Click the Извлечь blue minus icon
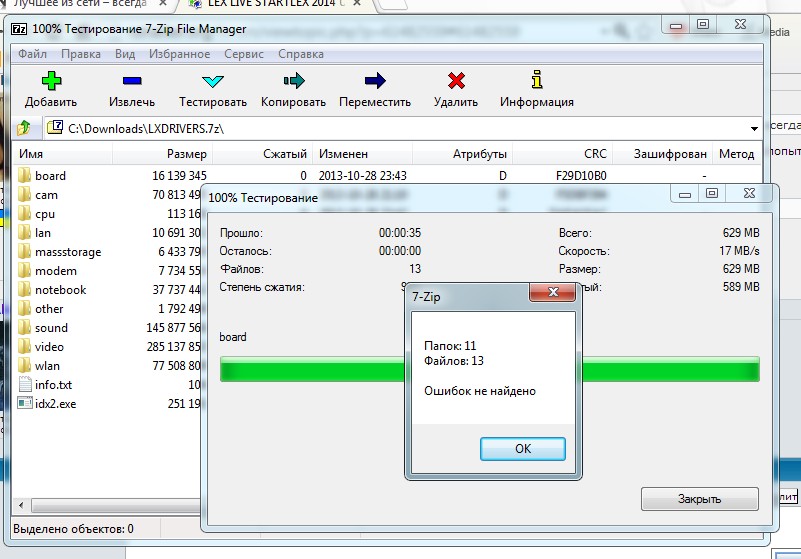 click(132, 81)
